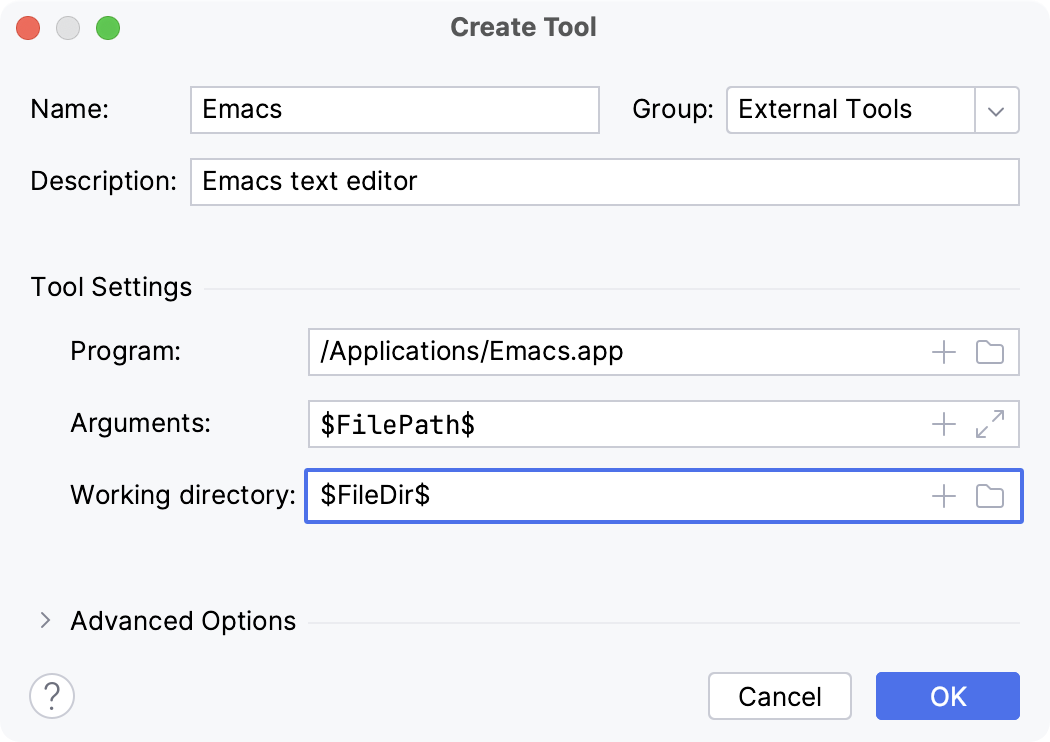Browse for the Program executable

point(990,352)
